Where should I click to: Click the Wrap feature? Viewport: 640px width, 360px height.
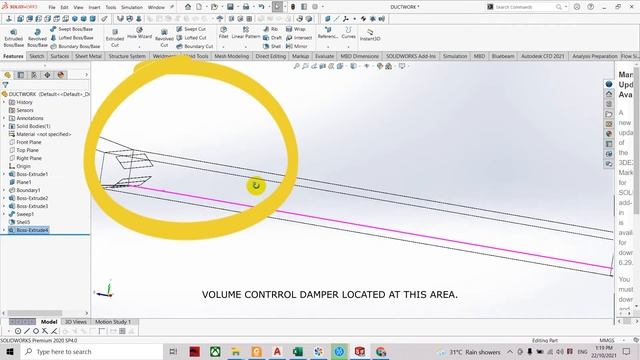coord(296,29)
